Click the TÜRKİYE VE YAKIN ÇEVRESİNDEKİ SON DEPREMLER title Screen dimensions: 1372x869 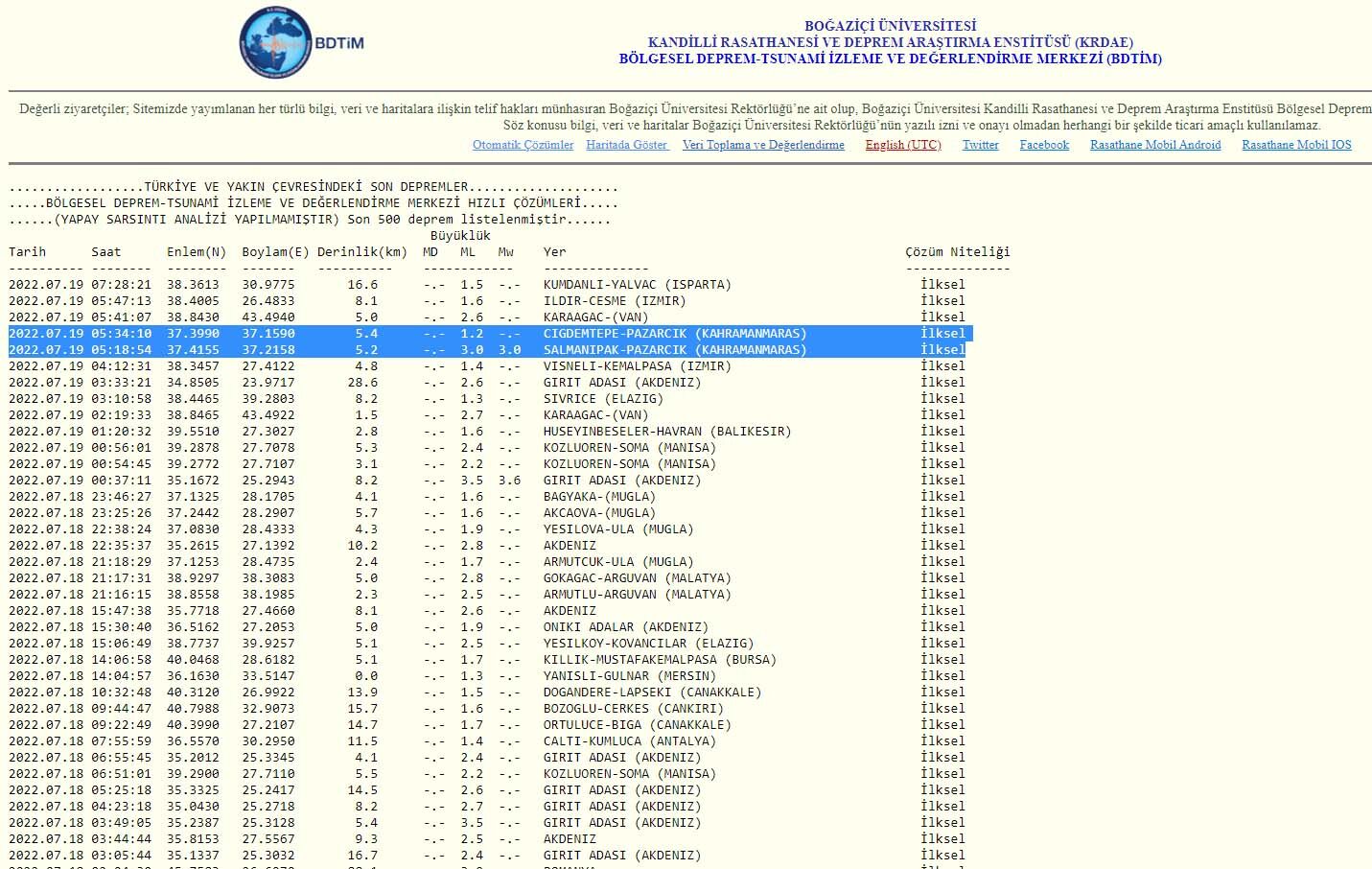pos(314,187)
